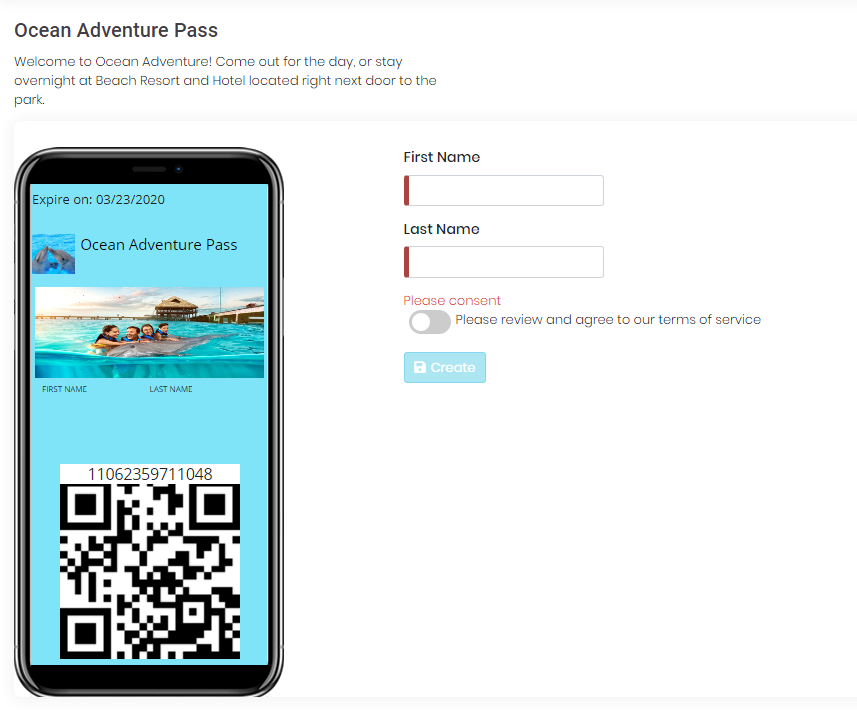Click the dolphin swim banner image
The image size is (857, 720).
149,332
